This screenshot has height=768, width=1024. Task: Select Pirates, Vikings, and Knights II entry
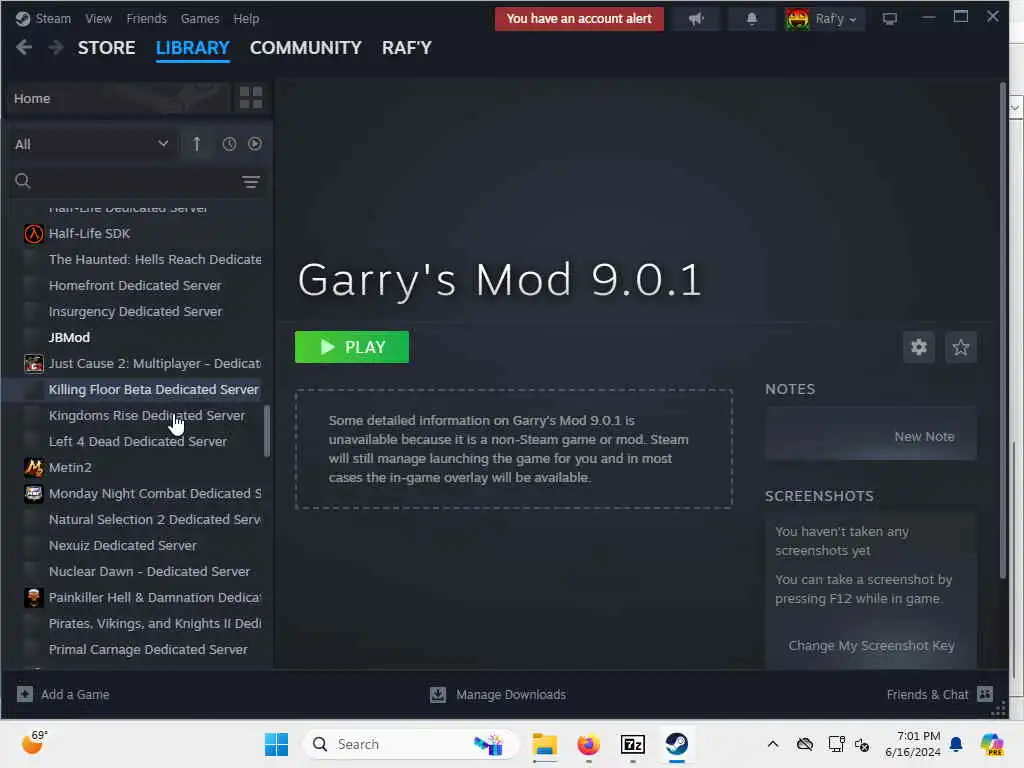155,623
